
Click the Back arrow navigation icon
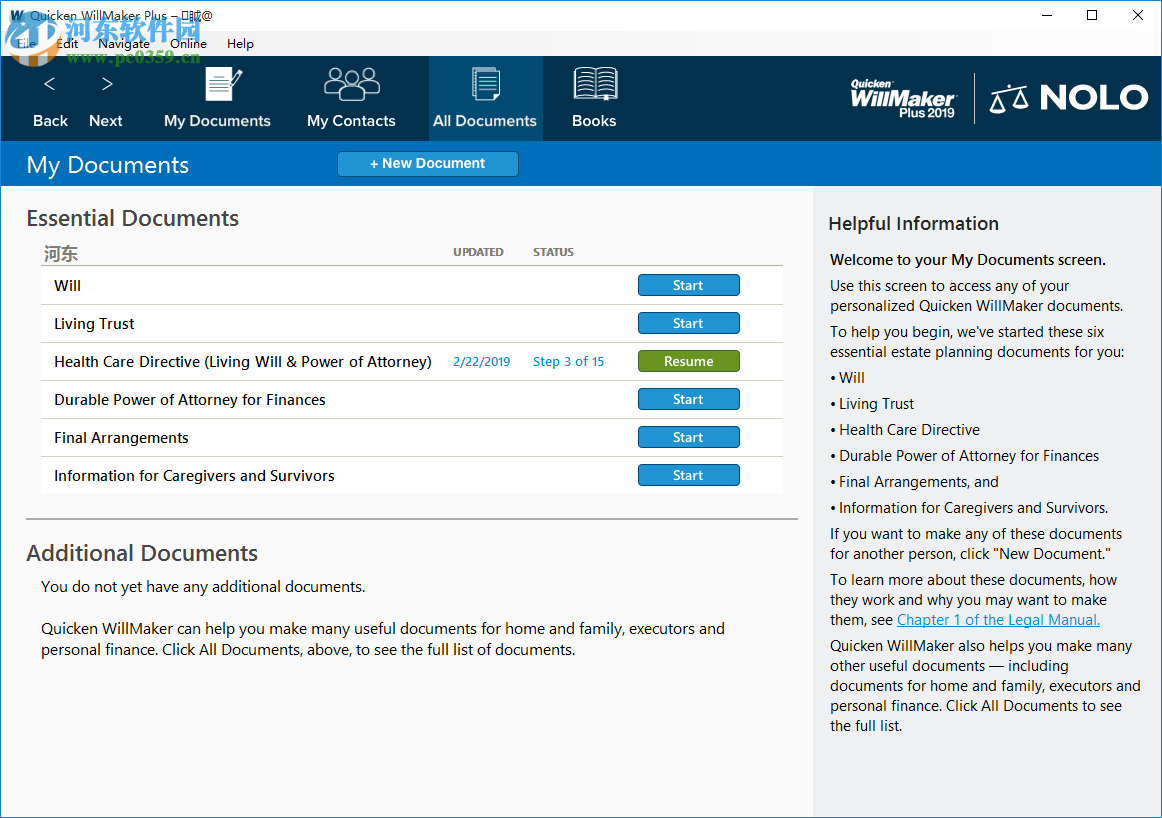coord(49,97)
